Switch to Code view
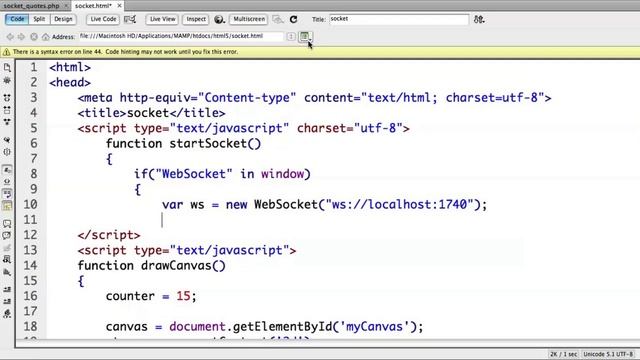This screenshot has height=360, width=640. click(x=17, y=19)
